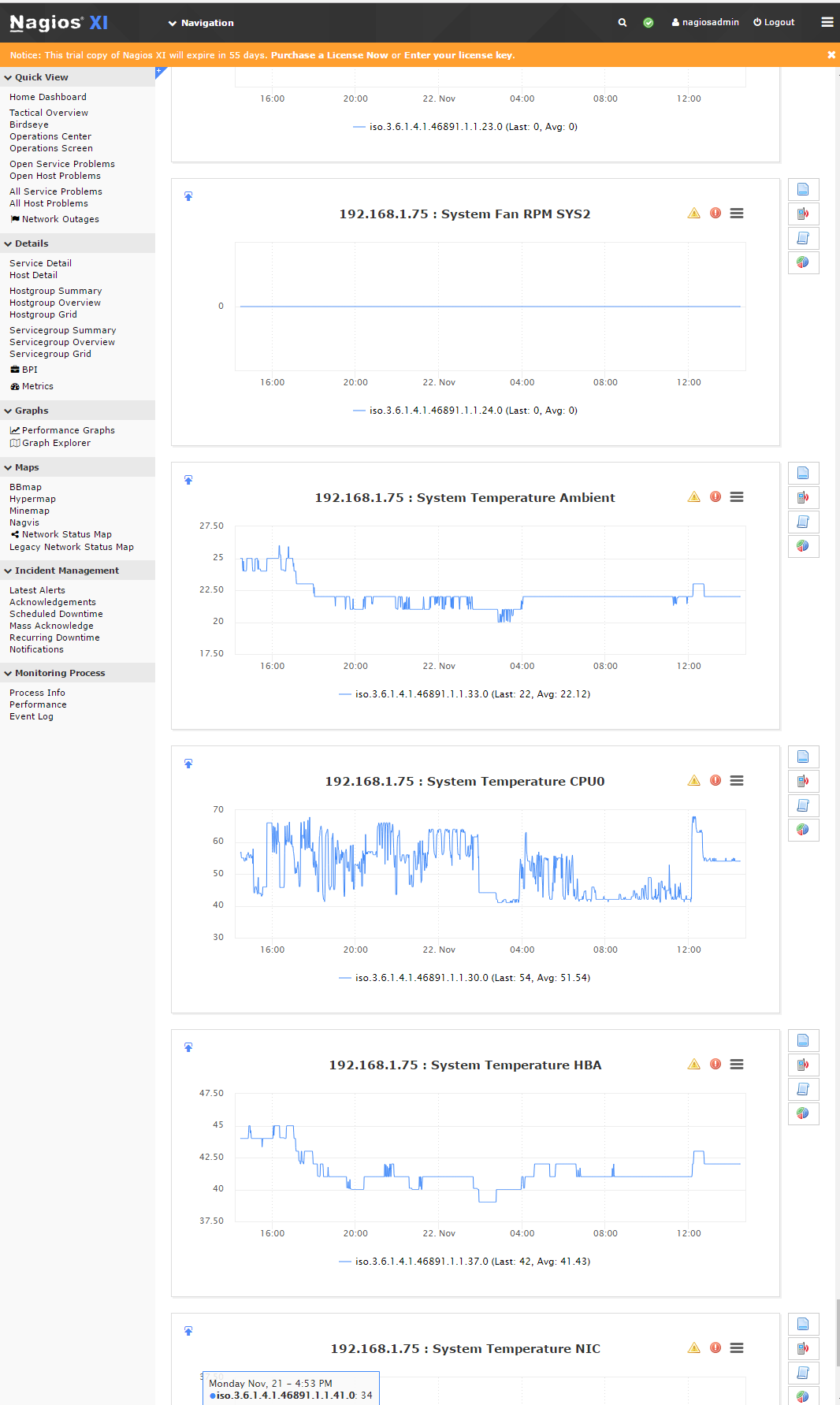Open the hamburger menu in the top bar

(827, 22)
